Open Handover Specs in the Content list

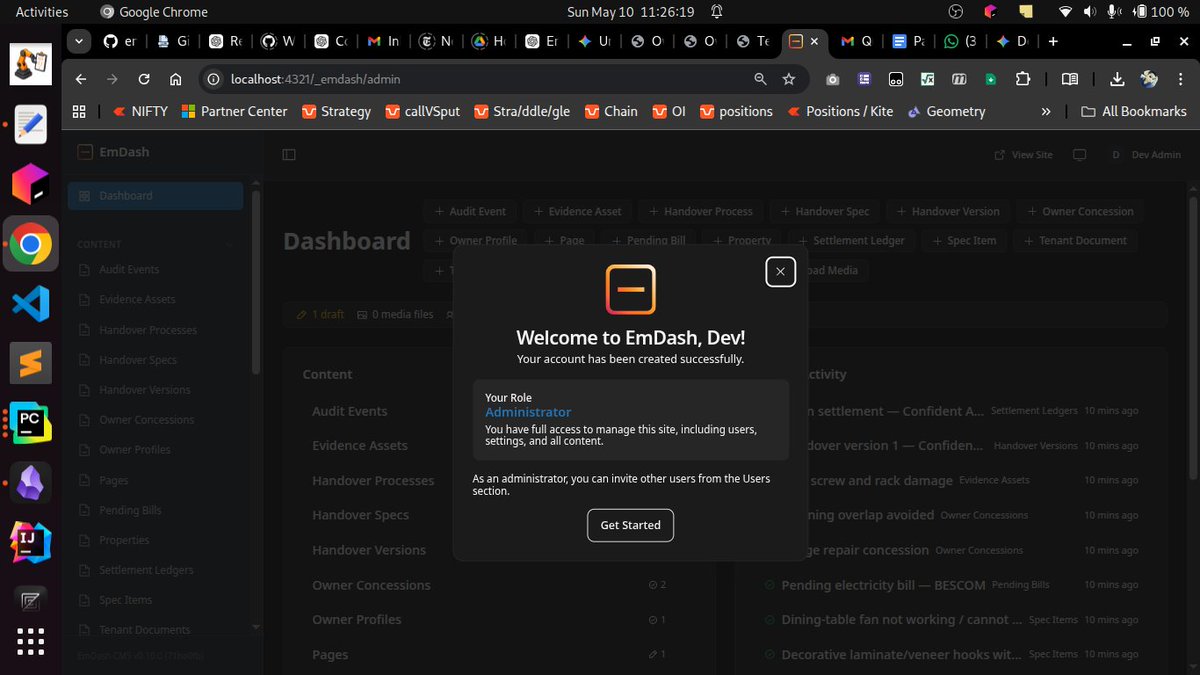pyautogui.click(x=360, y=515)
